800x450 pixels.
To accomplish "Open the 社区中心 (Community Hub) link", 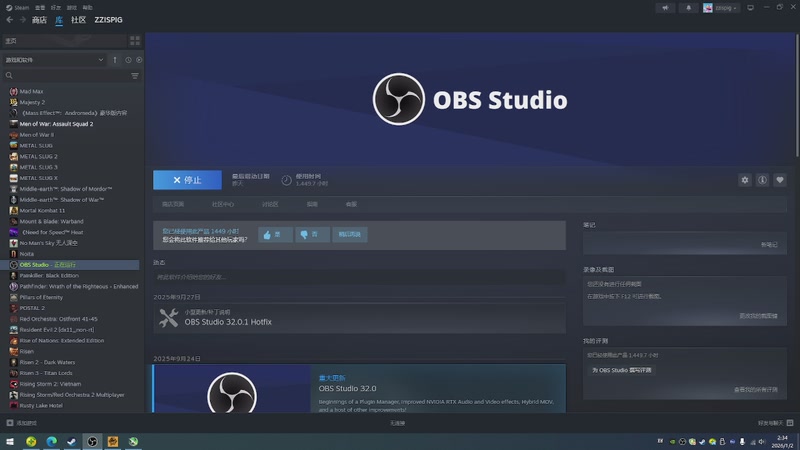I will click(223, 204).
